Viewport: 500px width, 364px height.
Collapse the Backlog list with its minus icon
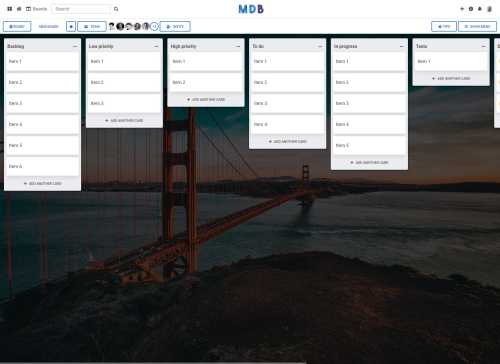(x=75, y=46)
